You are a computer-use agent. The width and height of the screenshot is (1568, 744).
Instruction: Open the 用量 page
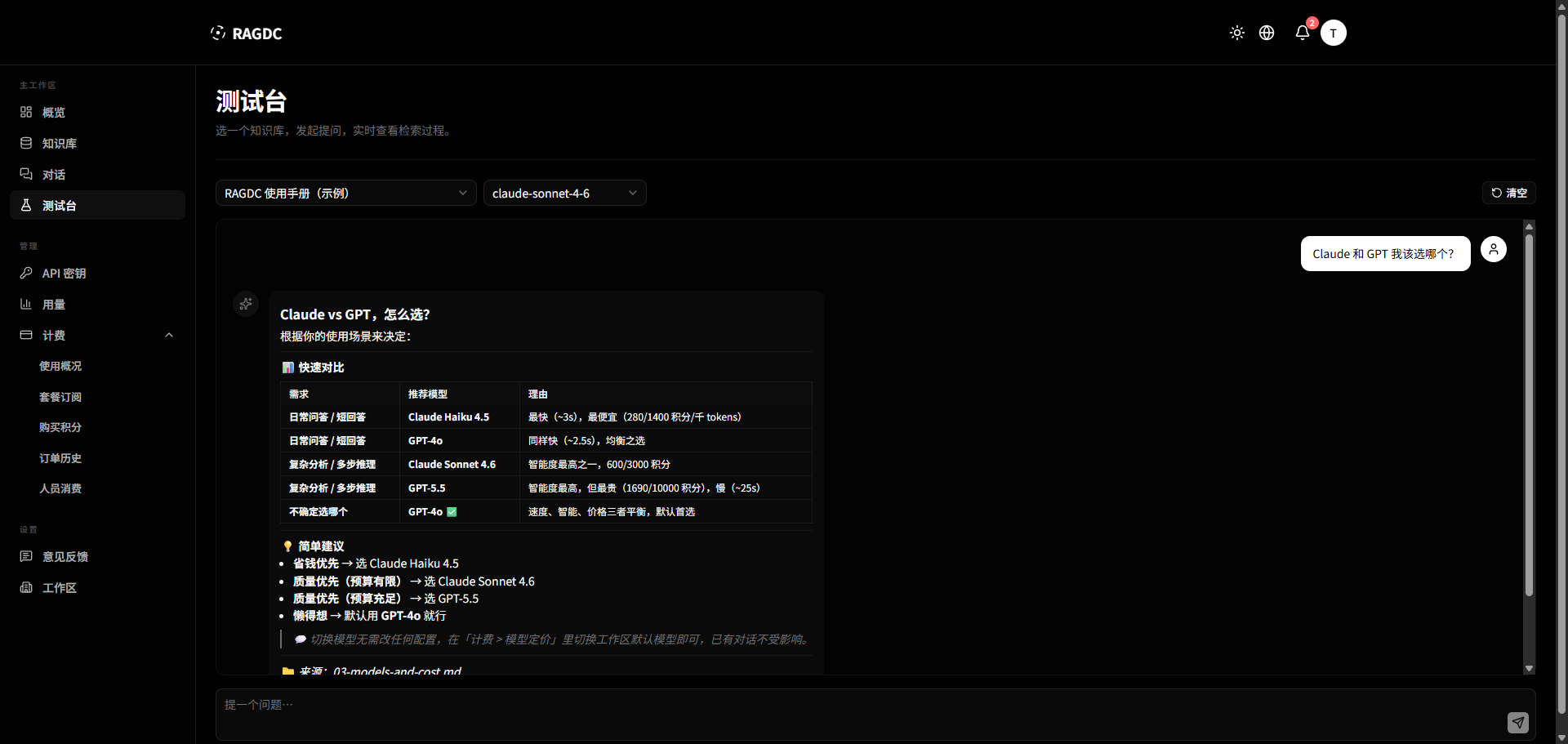[97, 304]
